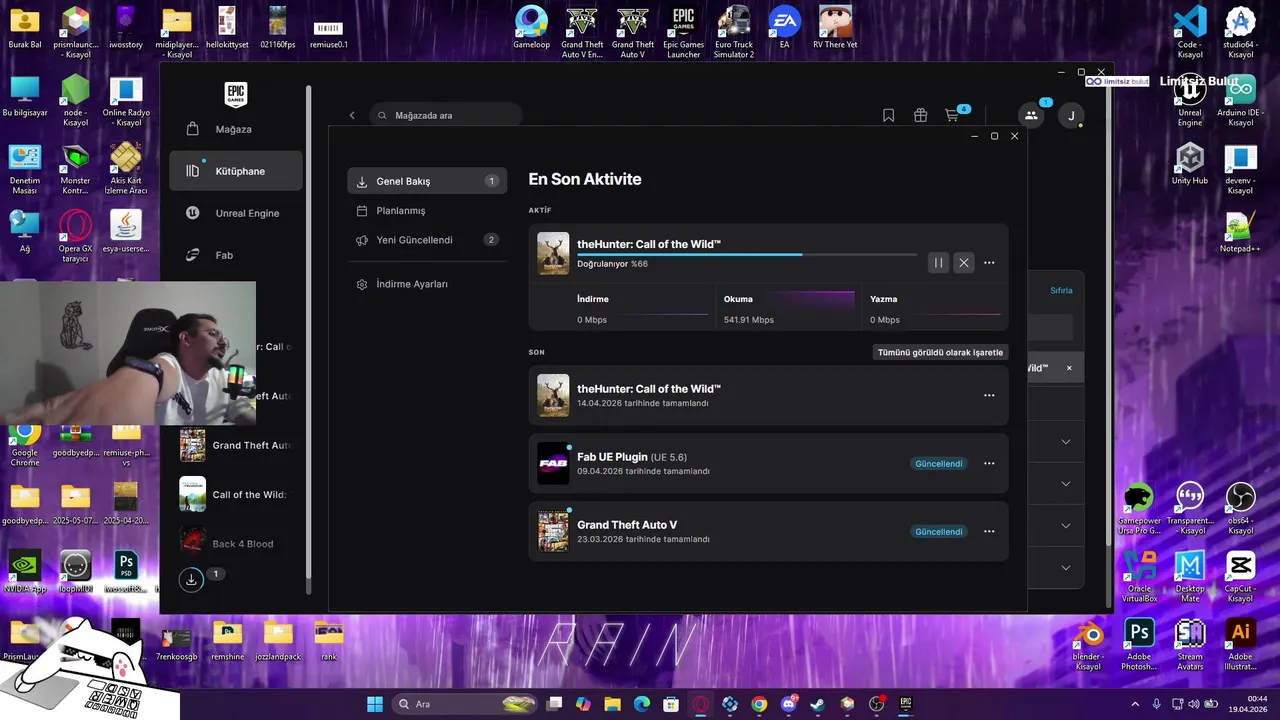Focus the Mağazada ara search field
Screen dimensions: 1280x720
[x=445, y=115]
